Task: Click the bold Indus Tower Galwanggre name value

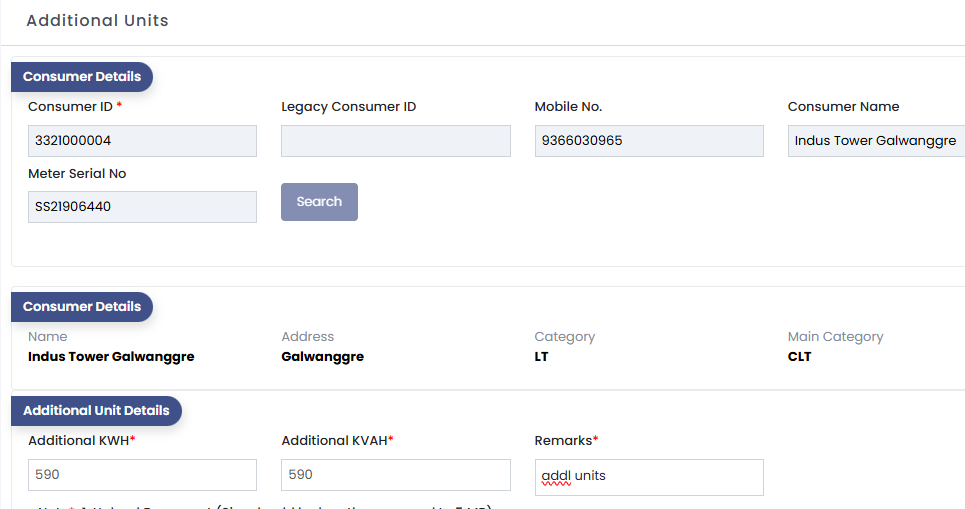Action: coord(111,357)
